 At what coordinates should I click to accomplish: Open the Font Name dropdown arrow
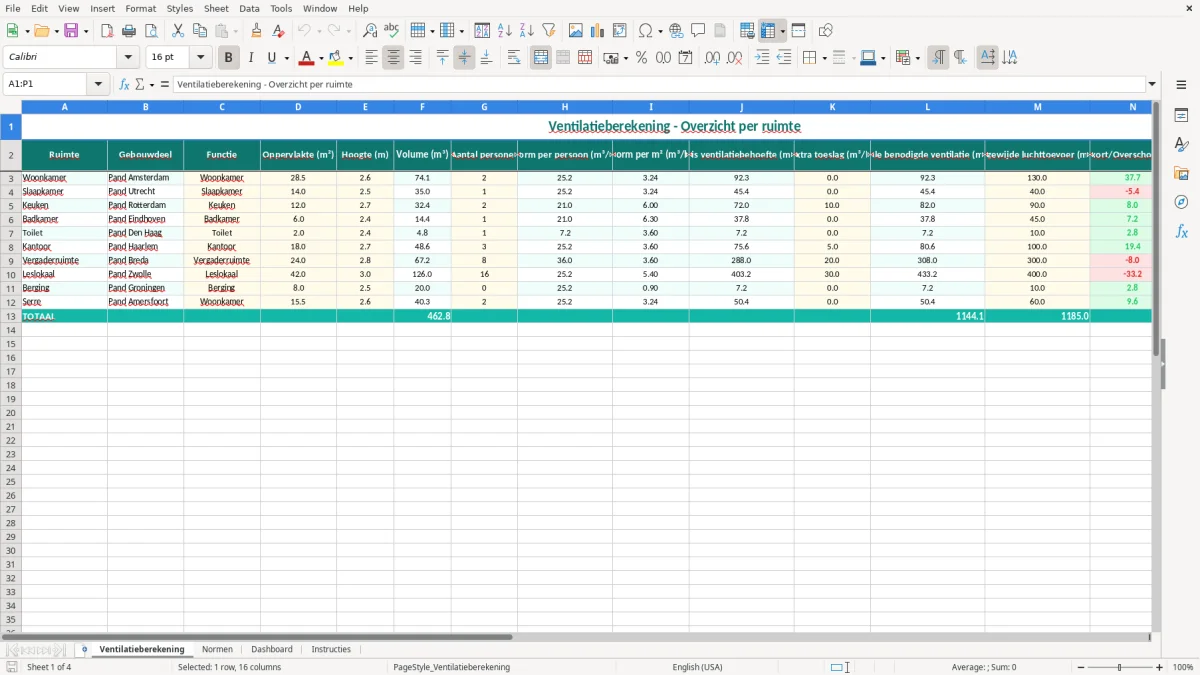coord(128,58)
